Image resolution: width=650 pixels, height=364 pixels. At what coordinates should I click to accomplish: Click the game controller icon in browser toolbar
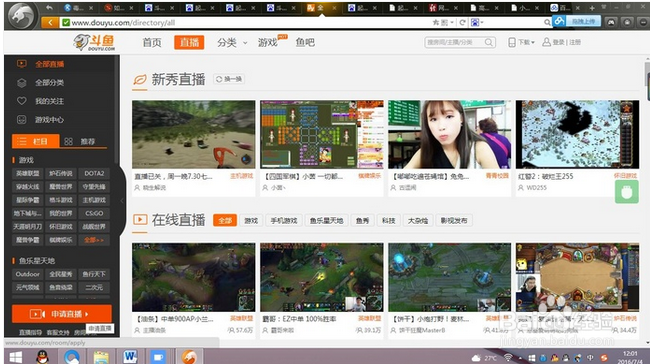click(x=611, y=22)
